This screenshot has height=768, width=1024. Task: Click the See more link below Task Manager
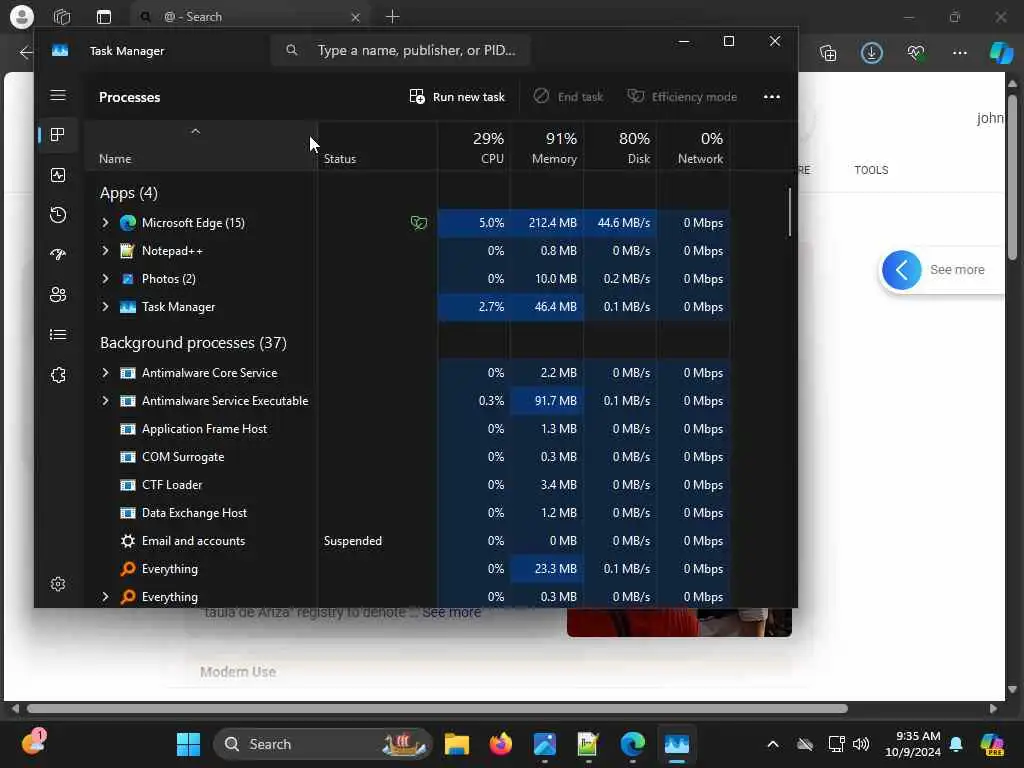coord(451,613)
